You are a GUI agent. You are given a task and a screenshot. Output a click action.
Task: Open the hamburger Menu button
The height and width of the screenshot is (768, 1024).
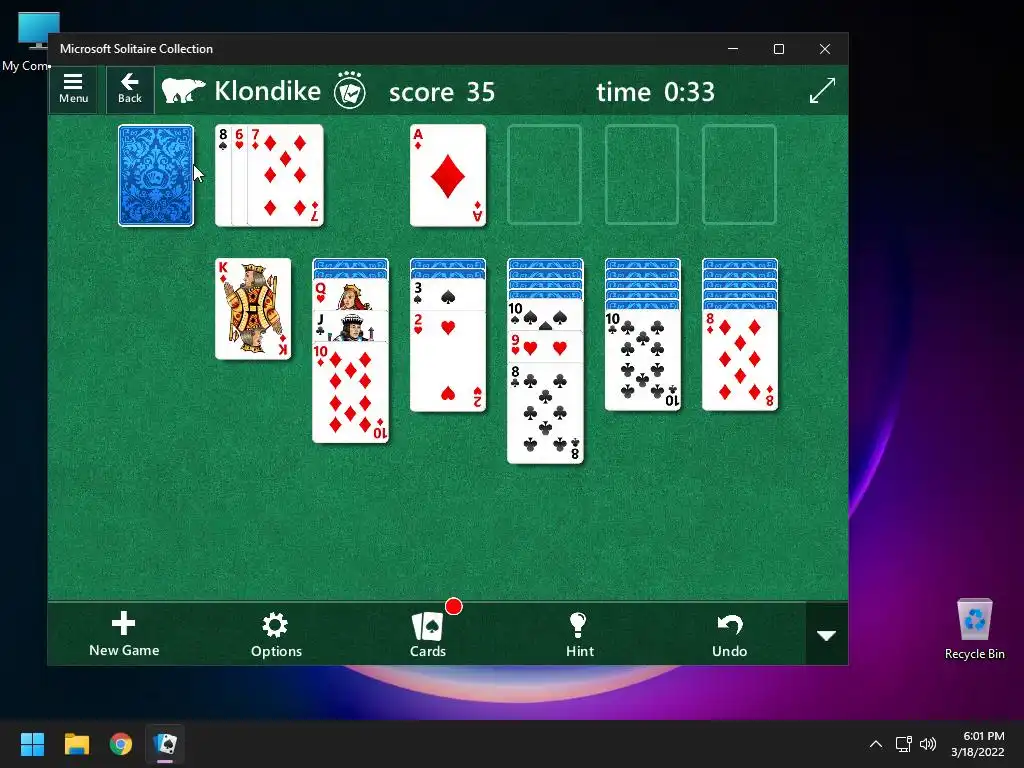point(73,89)
